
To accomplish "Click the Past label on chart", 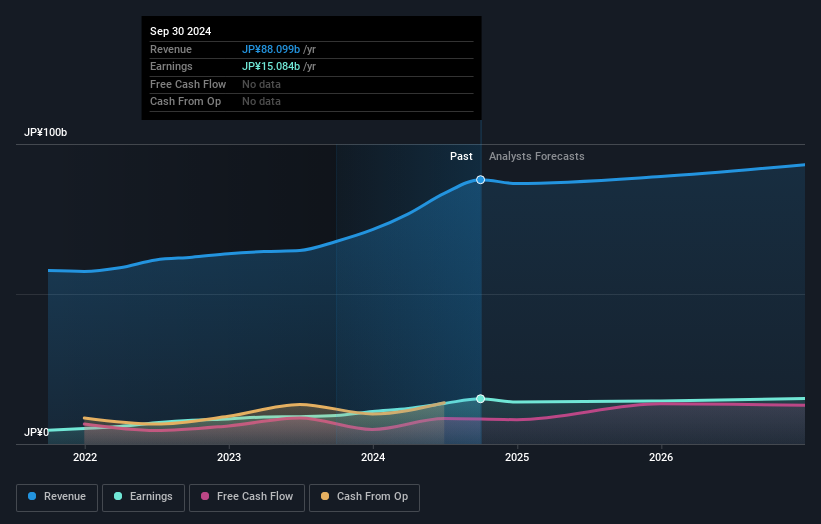I will coord(461,156).
